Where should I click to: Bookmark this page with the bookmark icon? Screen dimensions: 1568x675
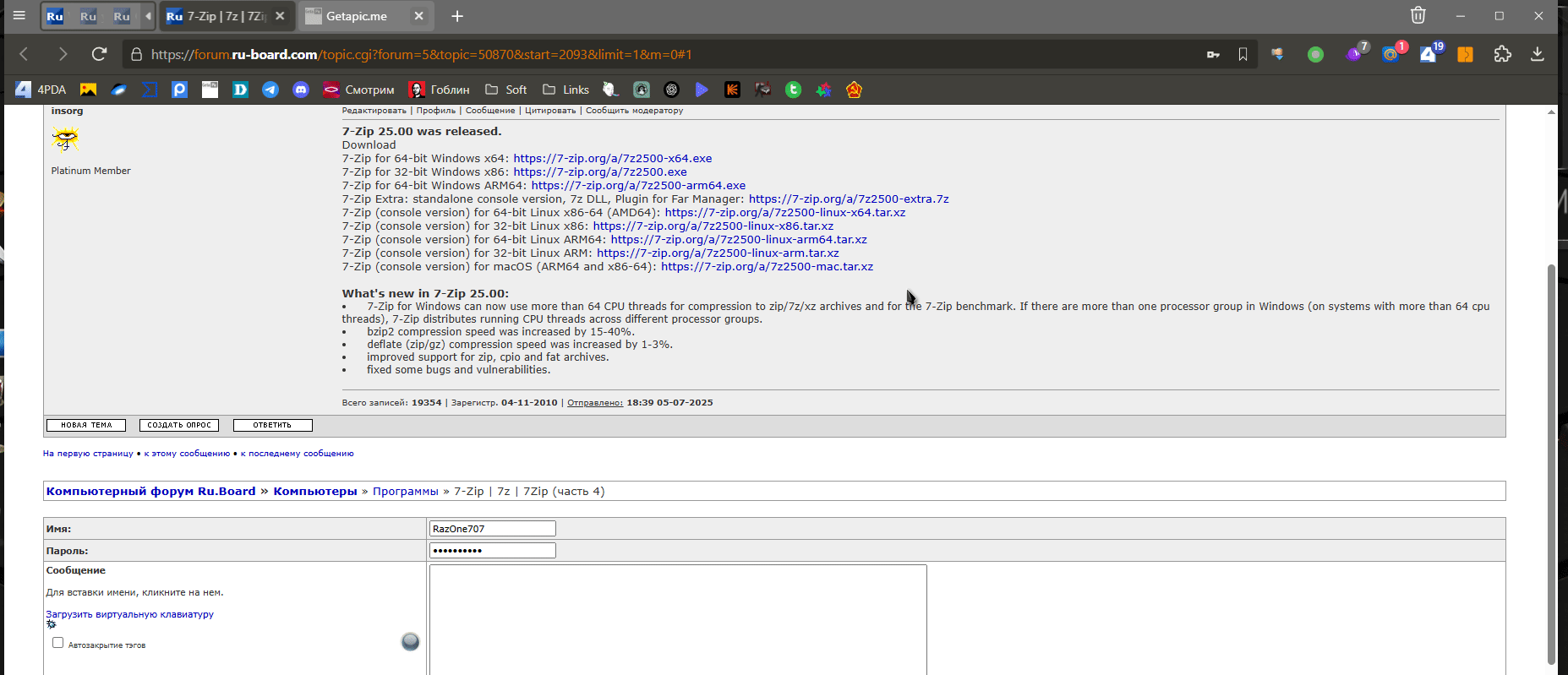click(1243, 54)
